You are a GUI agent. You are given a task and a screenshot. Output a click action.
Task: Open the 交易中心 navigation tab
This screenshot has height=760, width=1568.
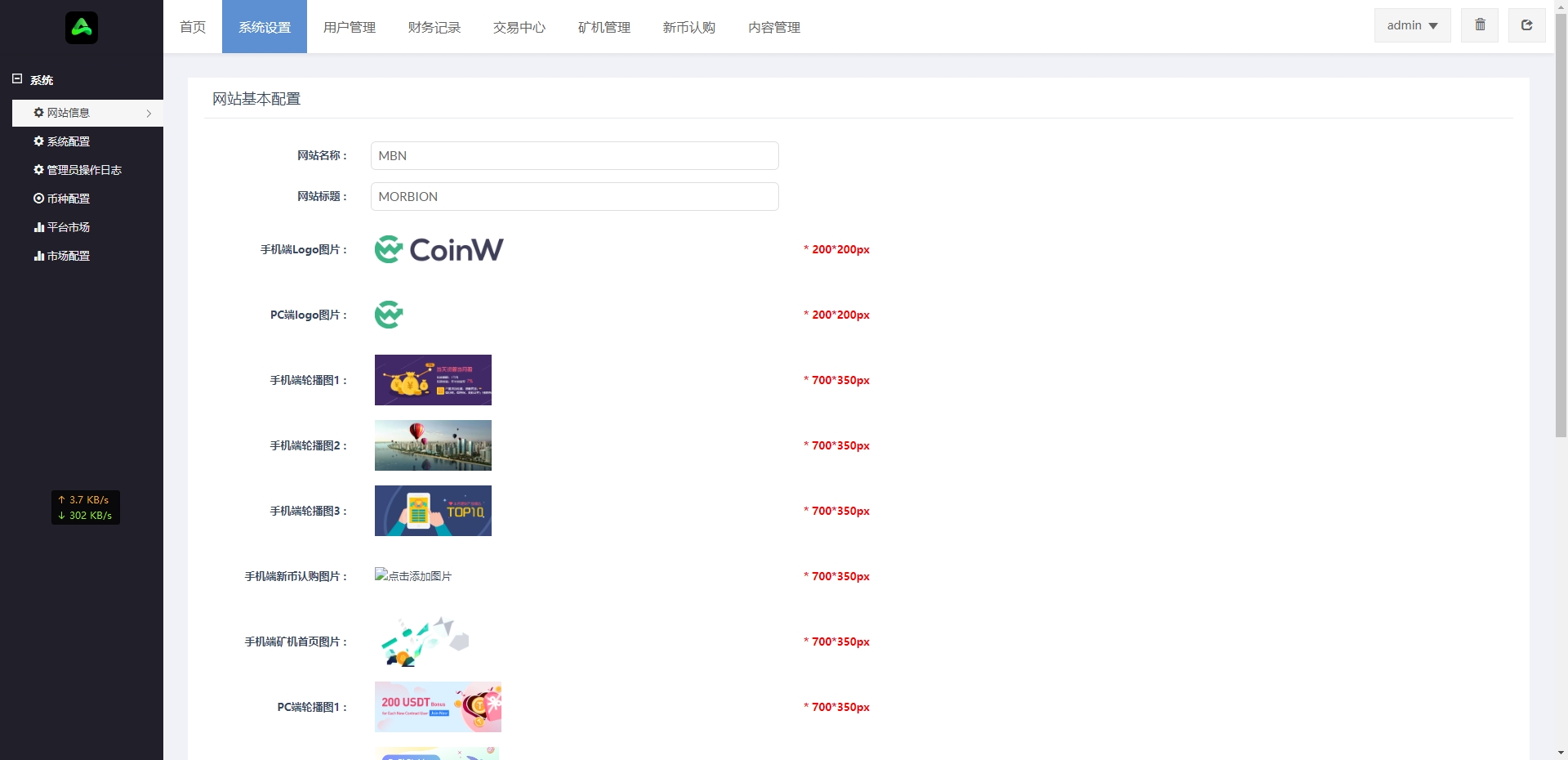pyautogui.click(x=519, y=27)
